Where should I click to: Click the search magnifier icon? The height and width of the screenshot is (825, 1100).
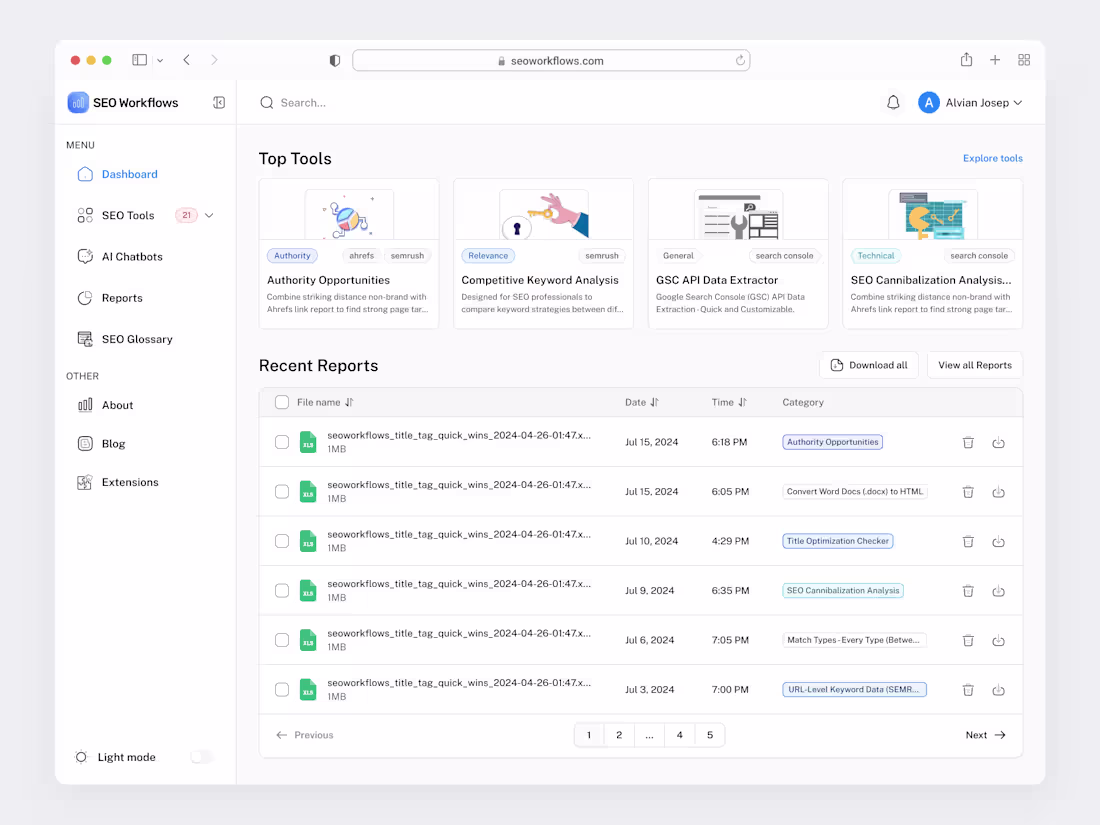click(267, 102)
